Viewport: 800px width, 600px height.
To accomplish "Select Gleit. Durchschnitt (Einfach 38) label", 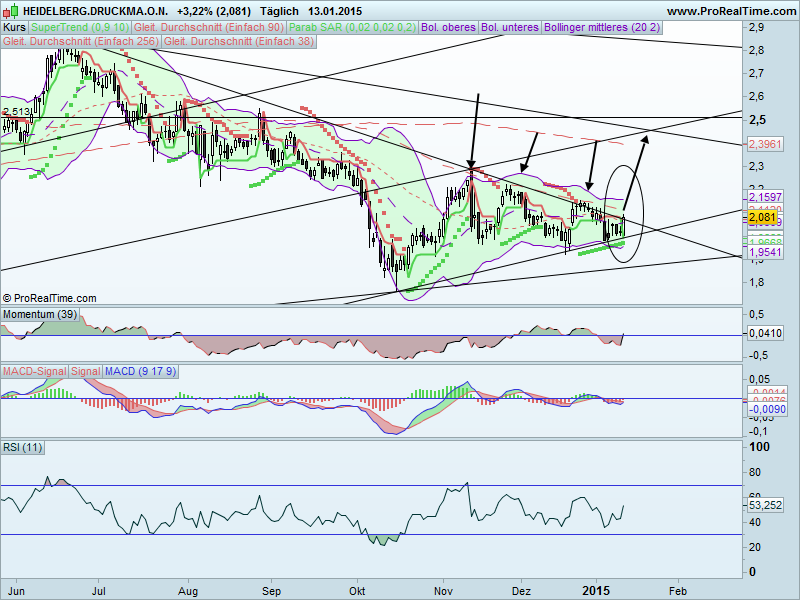I will [239, 41].
